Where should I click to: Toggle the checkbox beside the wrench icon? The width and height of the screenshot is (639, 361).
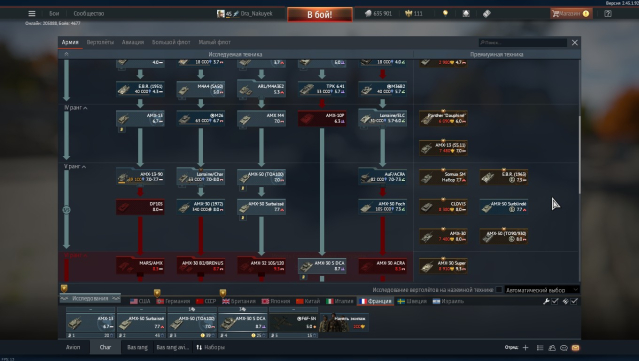(x=555, y=301)
